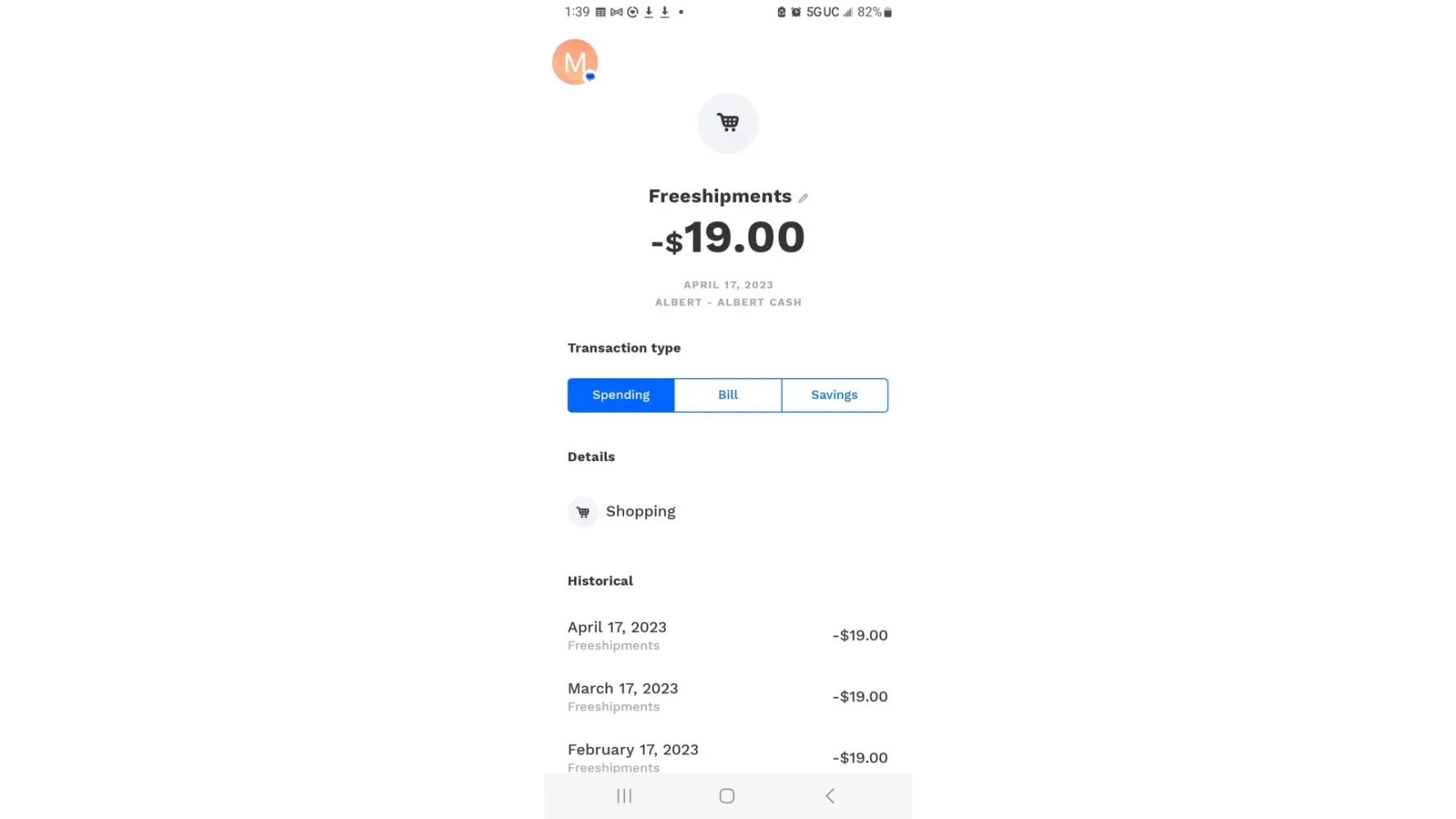Tap the alarm icon in status bar
The height and width of the screenshot is (819, 1456).
(796, 12)
